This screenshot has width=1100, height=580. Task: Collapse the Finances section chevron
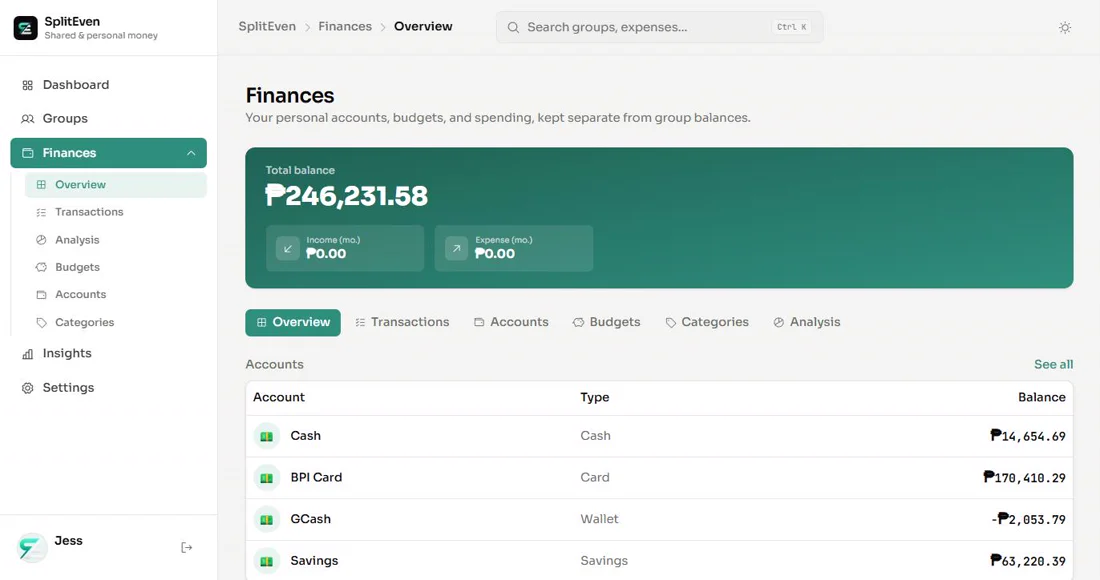191,153
